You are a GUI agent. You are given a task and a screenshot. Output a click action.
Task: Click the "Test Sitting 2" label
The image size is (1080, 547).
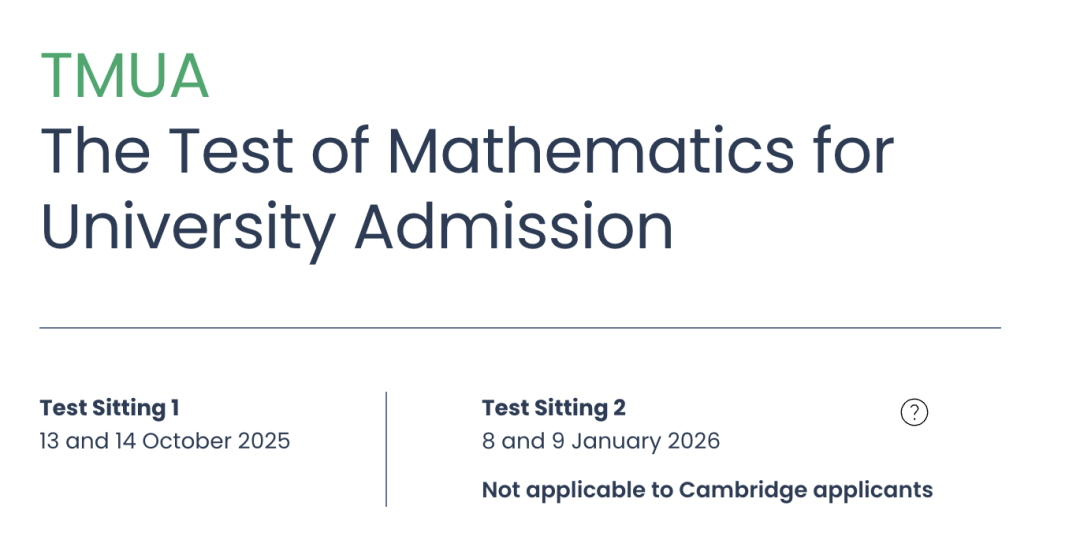[554, 408]
